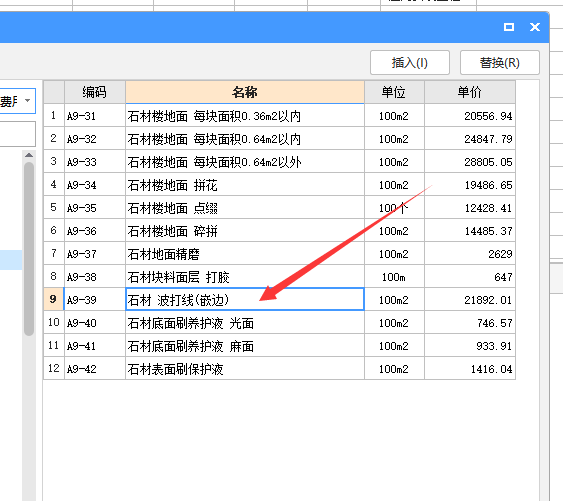Select row 石材楼地面 碎拼
Image resolution: width=563 pixels, height=501 pixels.
245,231
